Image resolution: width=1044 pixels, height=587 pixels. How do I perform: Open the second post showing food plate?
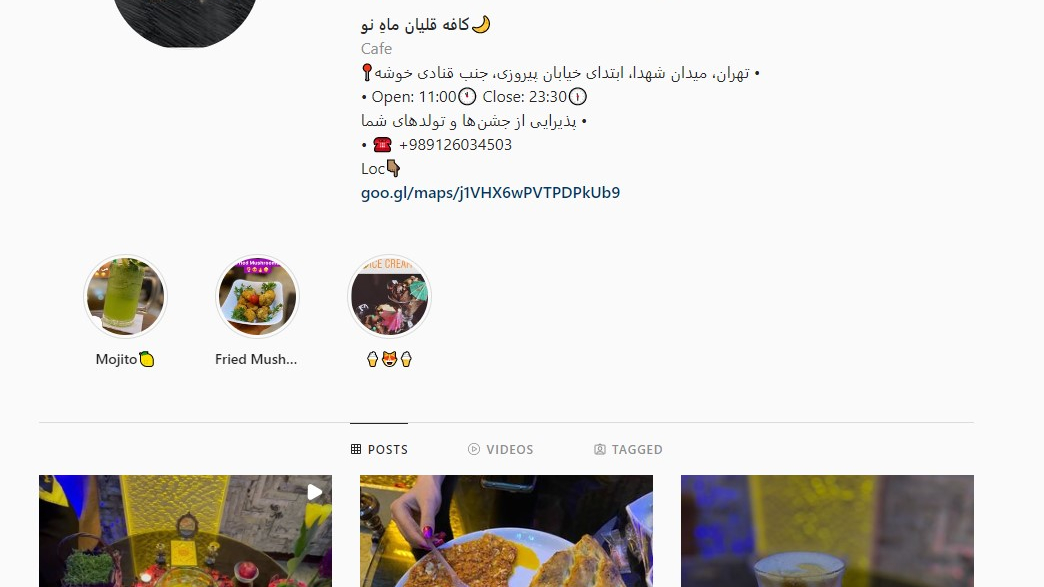506,531
